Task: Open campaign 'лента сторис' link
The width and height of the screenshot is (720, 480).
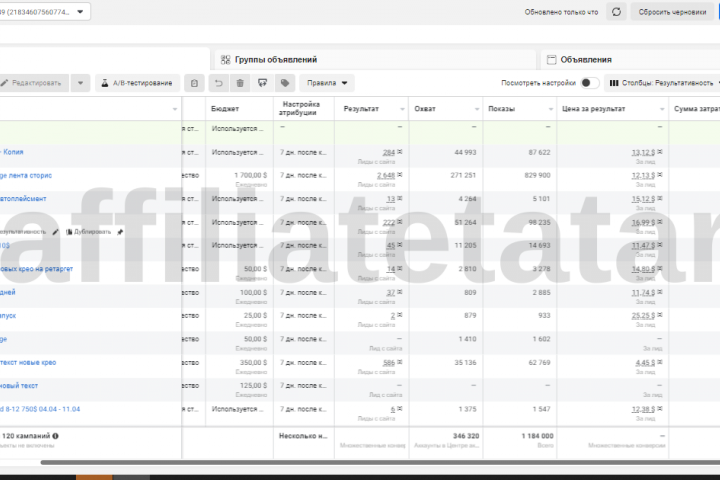Action: click(26, 175)
